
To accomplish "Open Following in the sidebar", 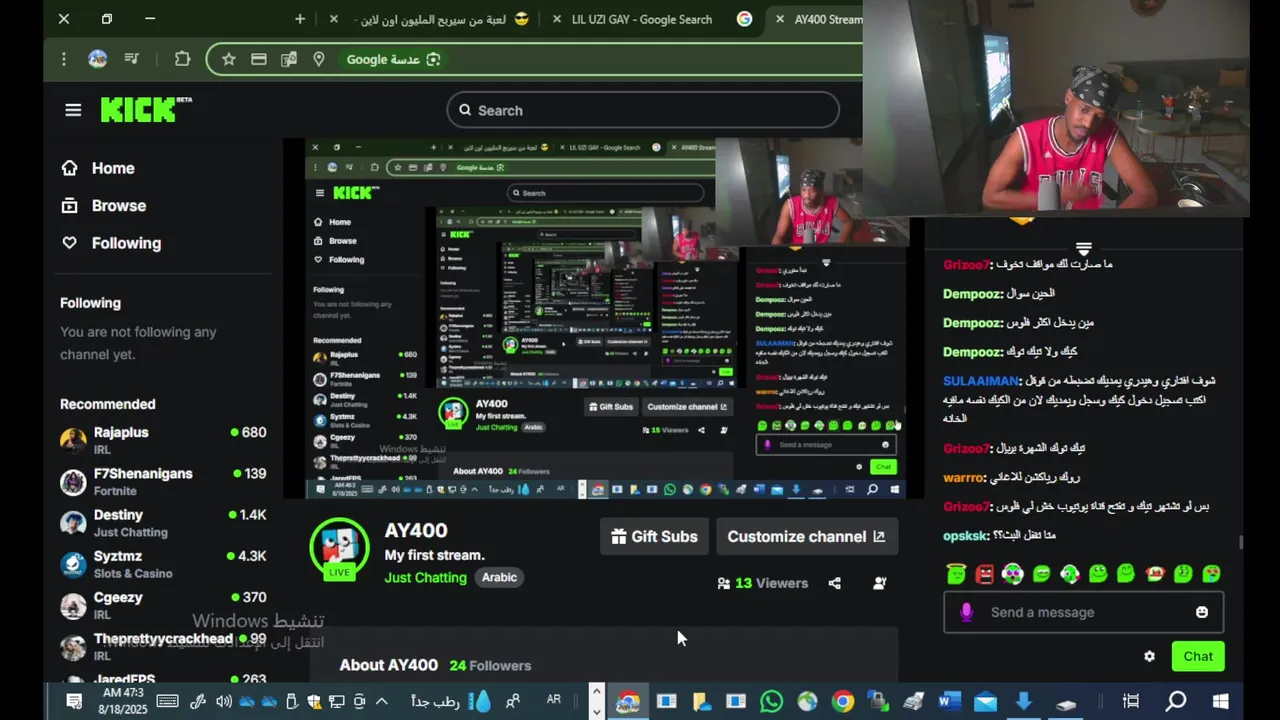I will (x=111, y=243).
